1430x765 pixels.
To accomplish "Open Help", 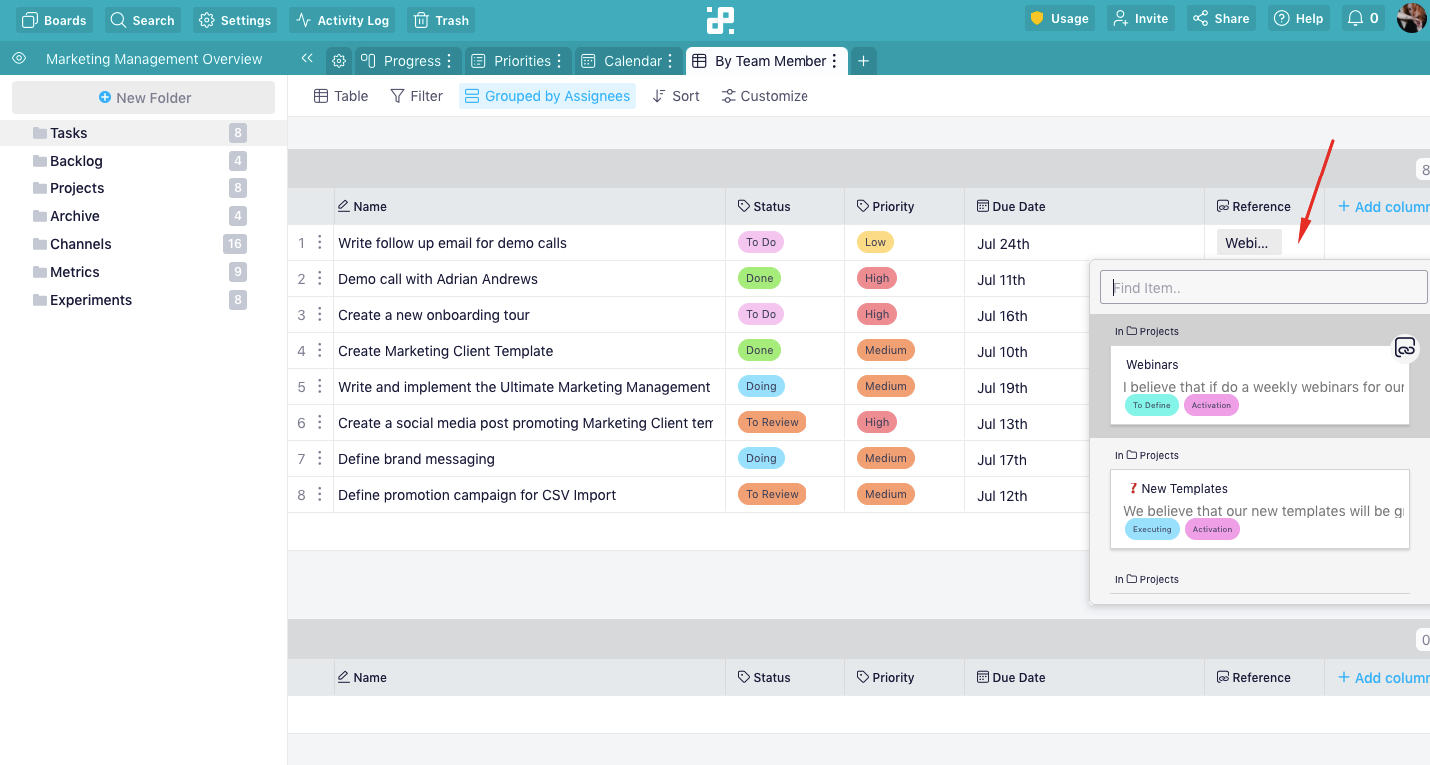I will (x=1299, y=18).
